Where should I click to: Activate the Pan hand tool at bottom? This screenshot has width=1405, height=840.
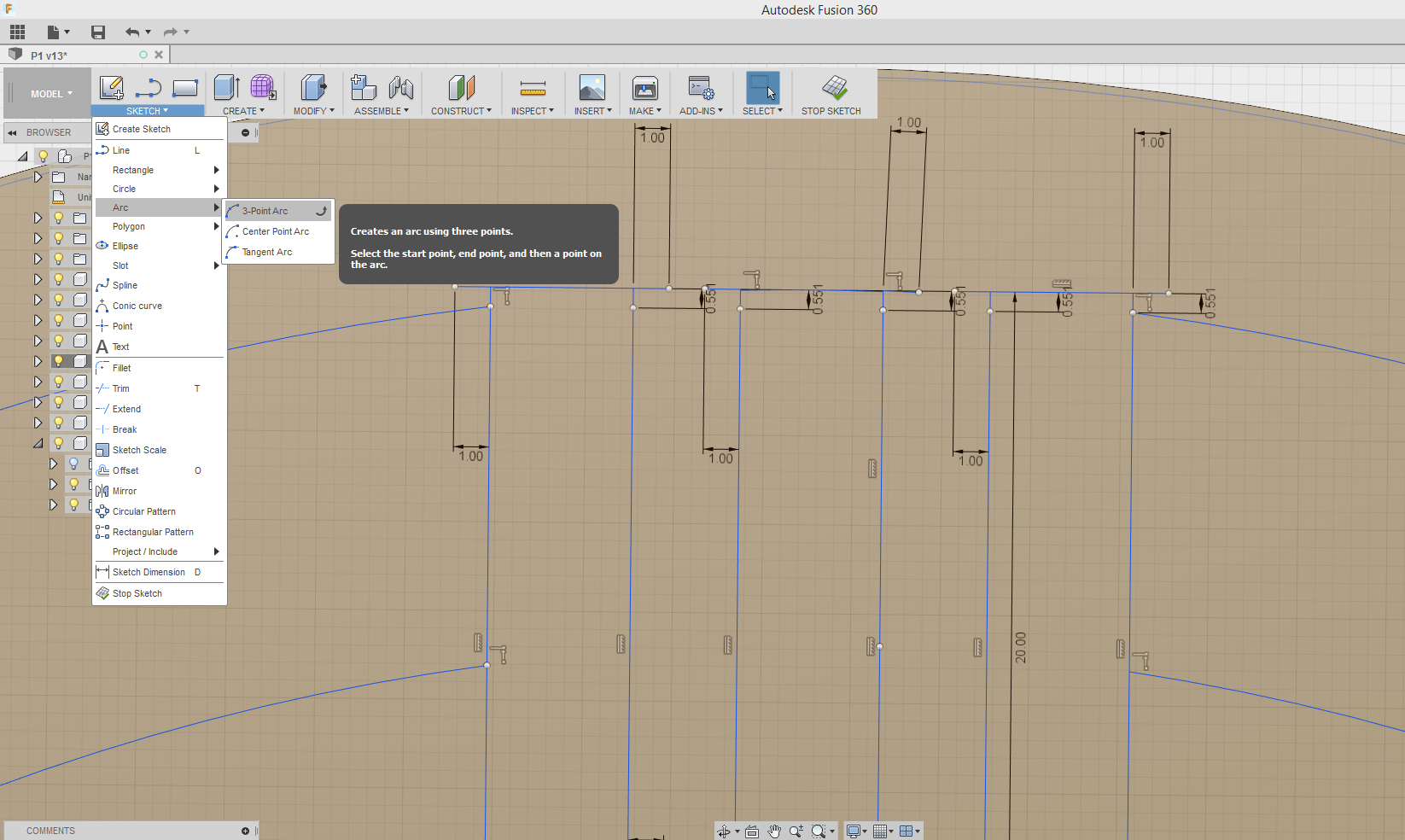(774, 831)
